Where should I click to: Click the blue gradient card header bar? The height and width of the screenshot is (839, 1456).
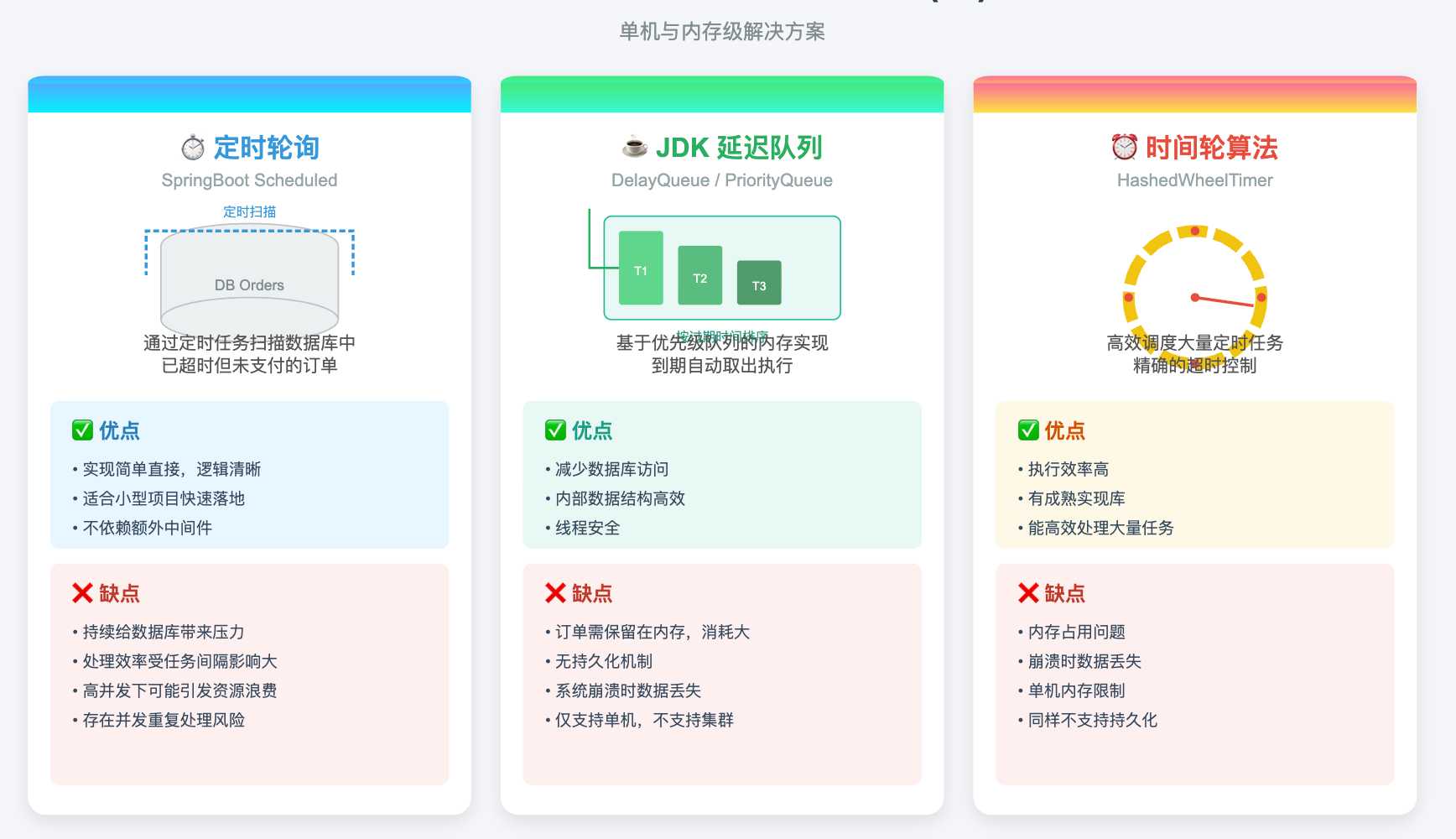249,95
